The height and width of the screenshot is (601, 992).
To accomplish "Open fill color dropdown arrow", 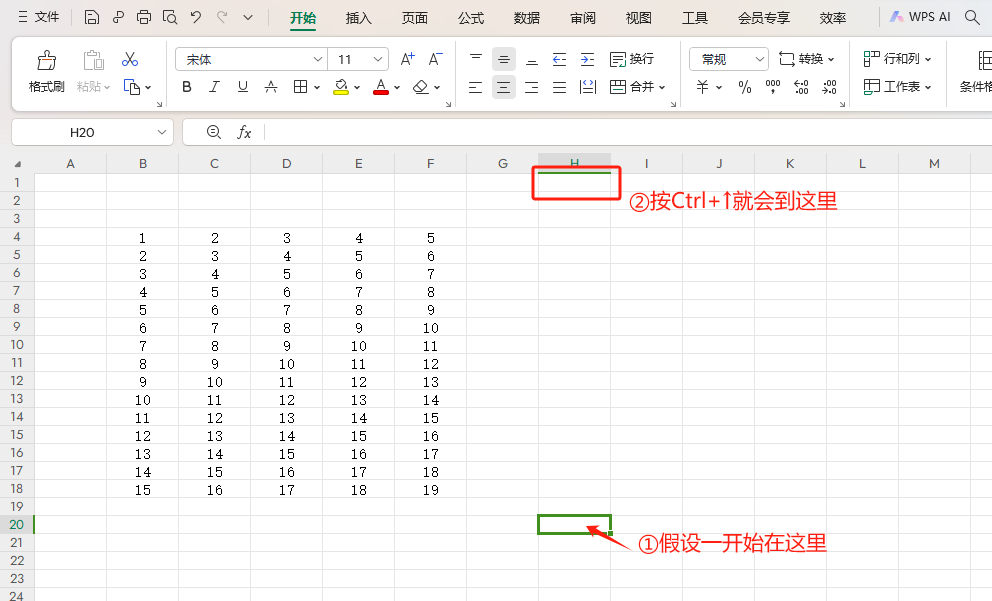I will (357, 87).
